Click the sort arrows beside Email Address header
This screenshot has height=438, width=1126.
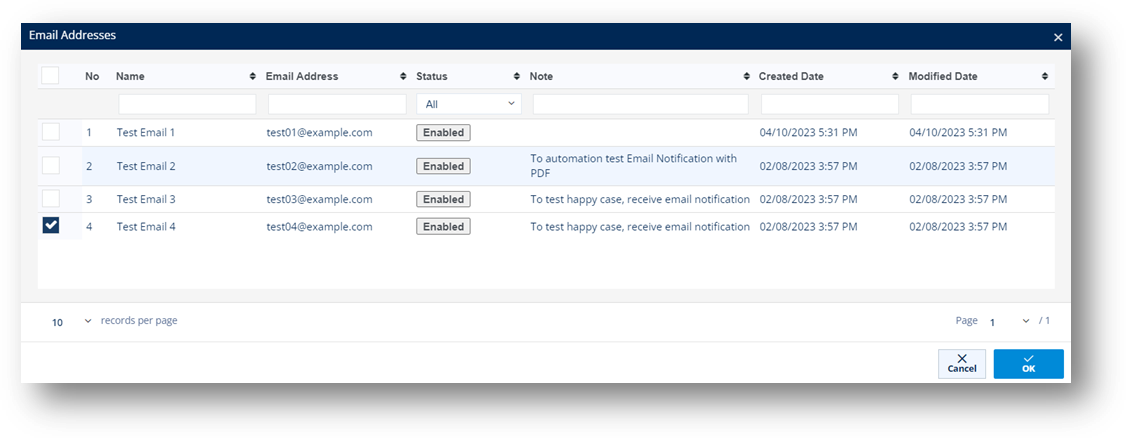point(401,77)
